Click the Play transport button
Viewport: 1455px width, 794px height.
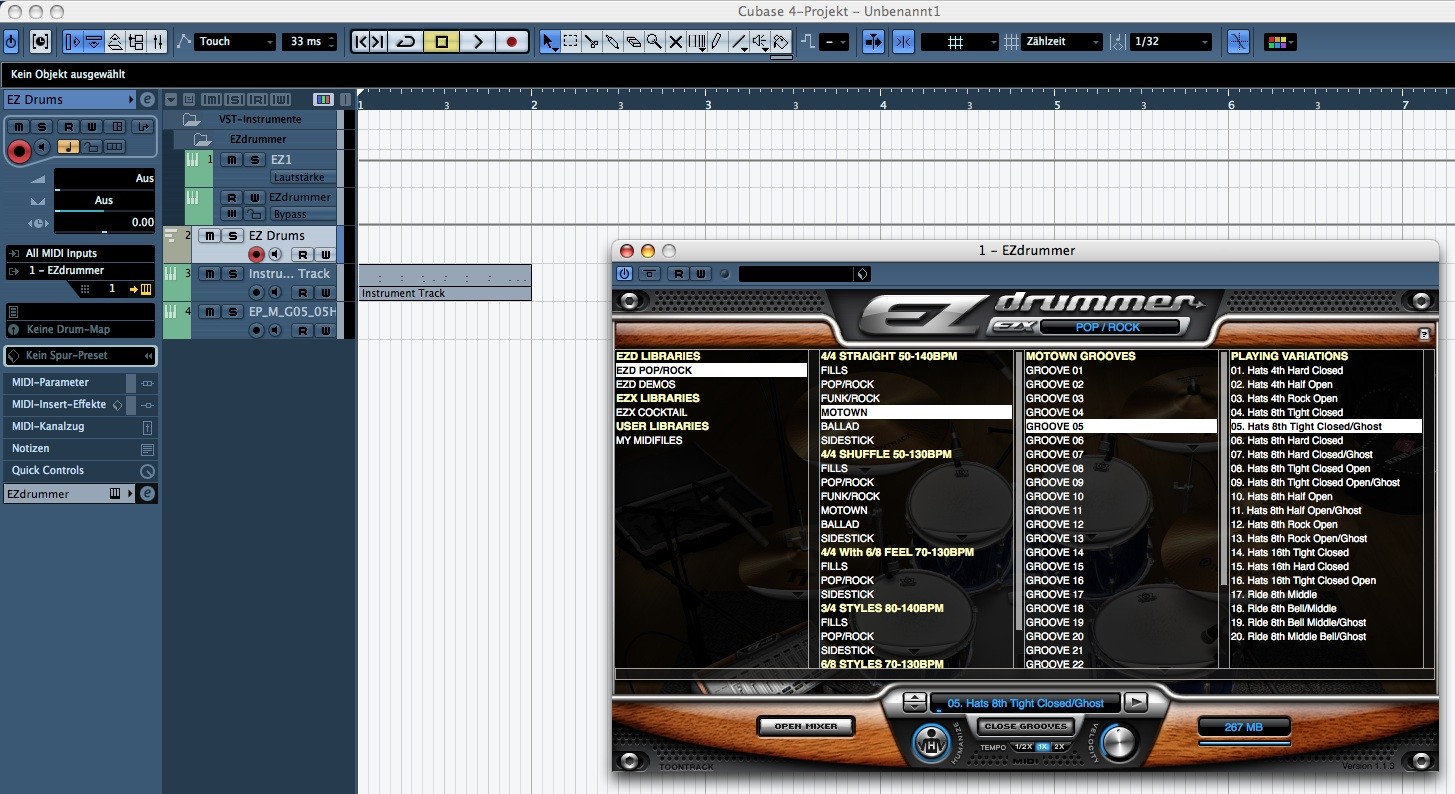coord(477,42)
